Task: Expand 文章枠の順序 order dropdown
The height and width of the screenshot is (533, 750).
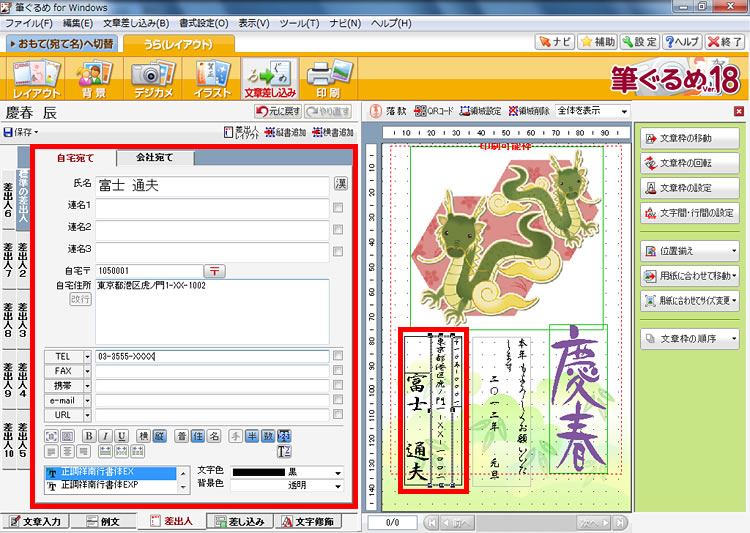Action: [x=734, y=339]
